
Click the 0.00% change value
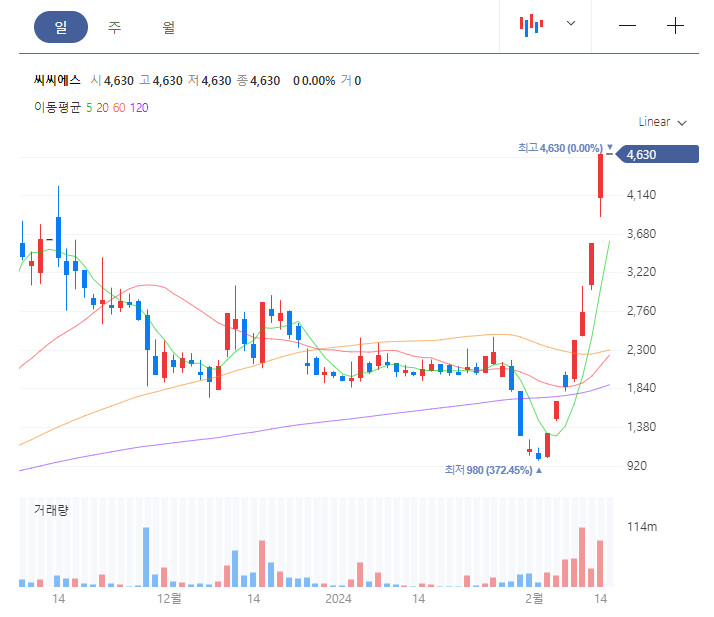coord(318,81)
